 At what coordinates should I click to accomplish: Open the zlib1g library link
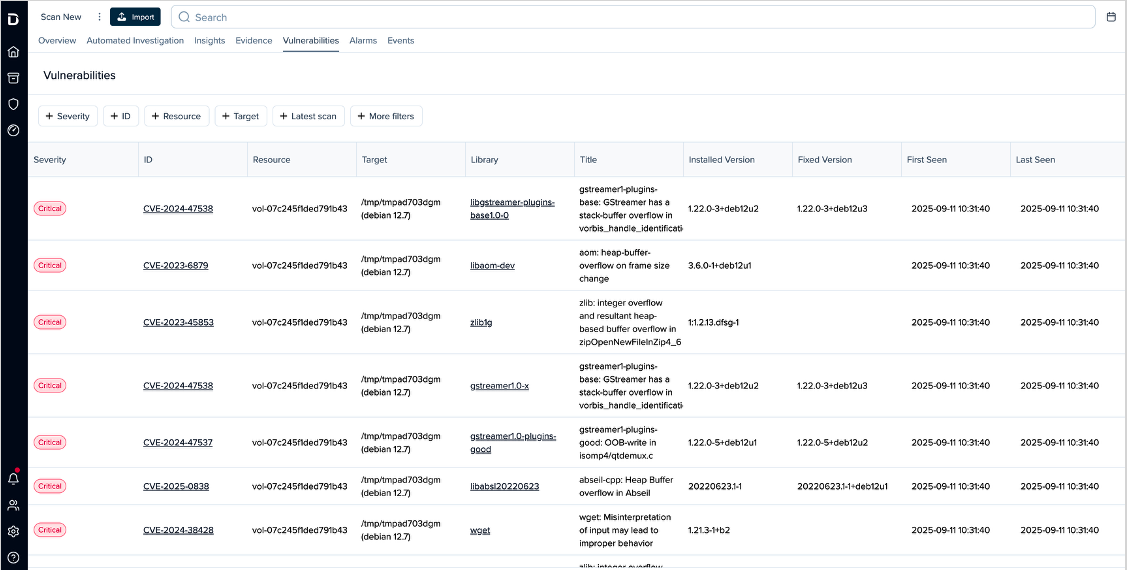[x=481, y=322]
